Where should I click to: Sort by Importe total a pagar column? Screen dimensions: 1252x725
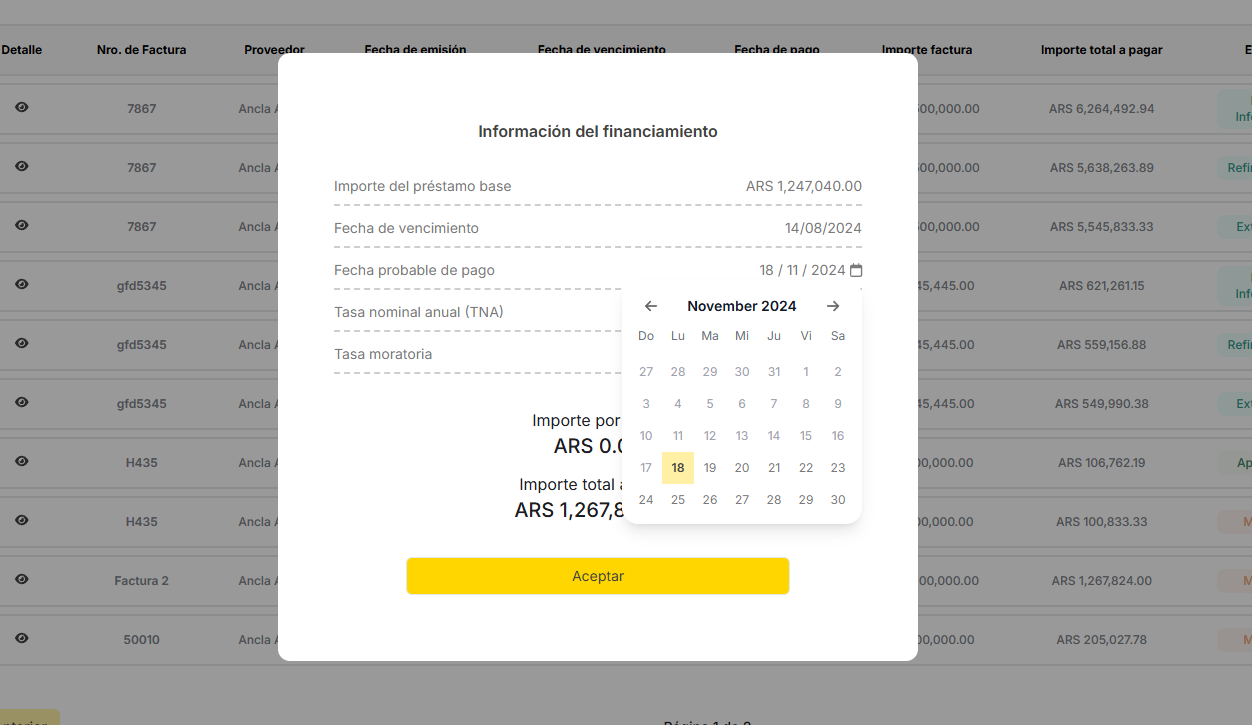pos(1101,50)
